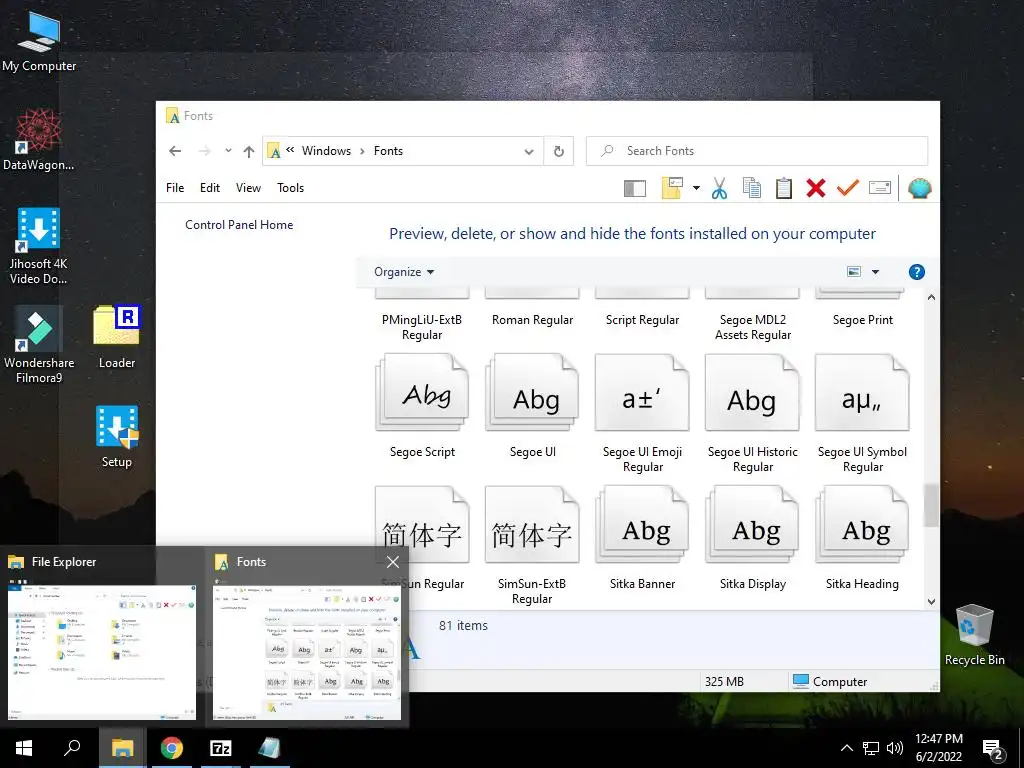Open My Computer desktop icon
The width and height of the screenshot is (1024, 768).
click(39, 40)
